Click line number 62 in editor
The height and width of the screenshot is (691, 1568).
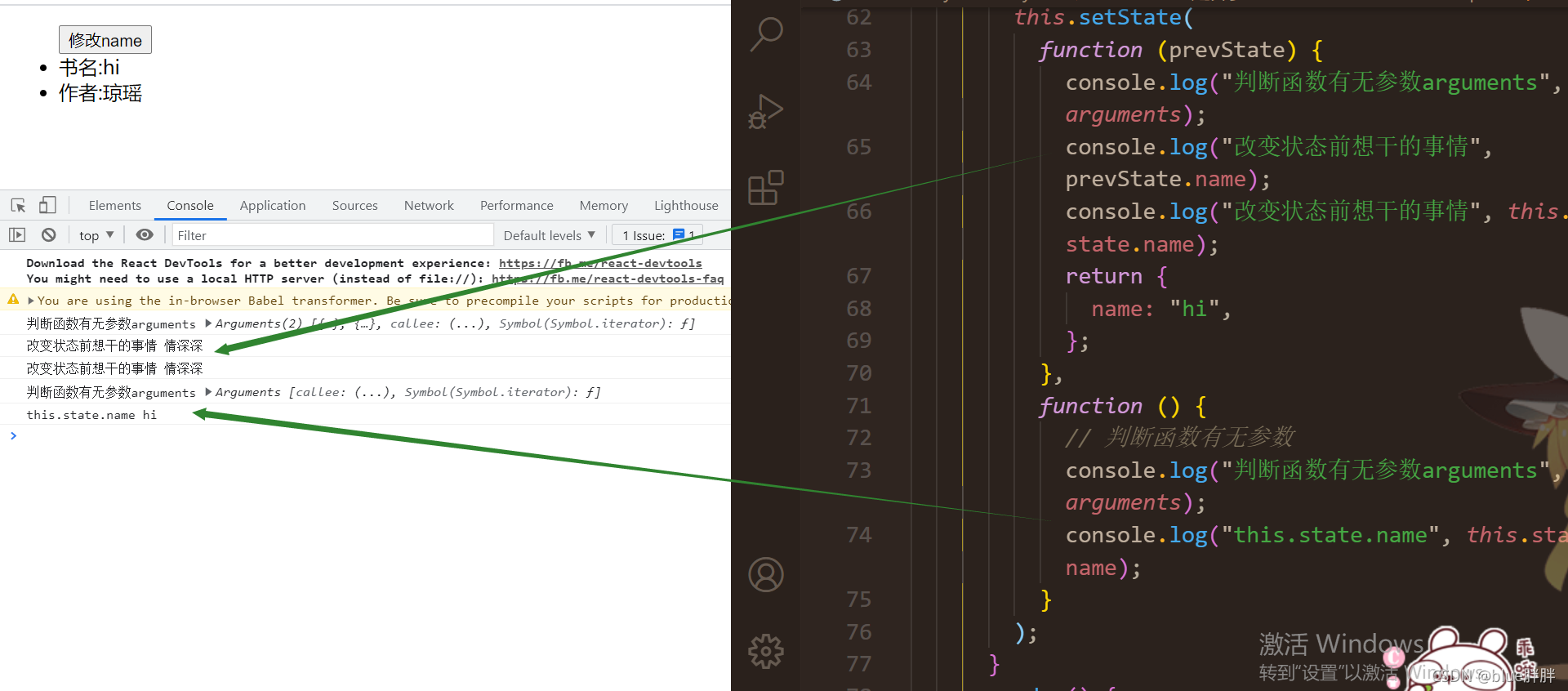pos(859,17)
